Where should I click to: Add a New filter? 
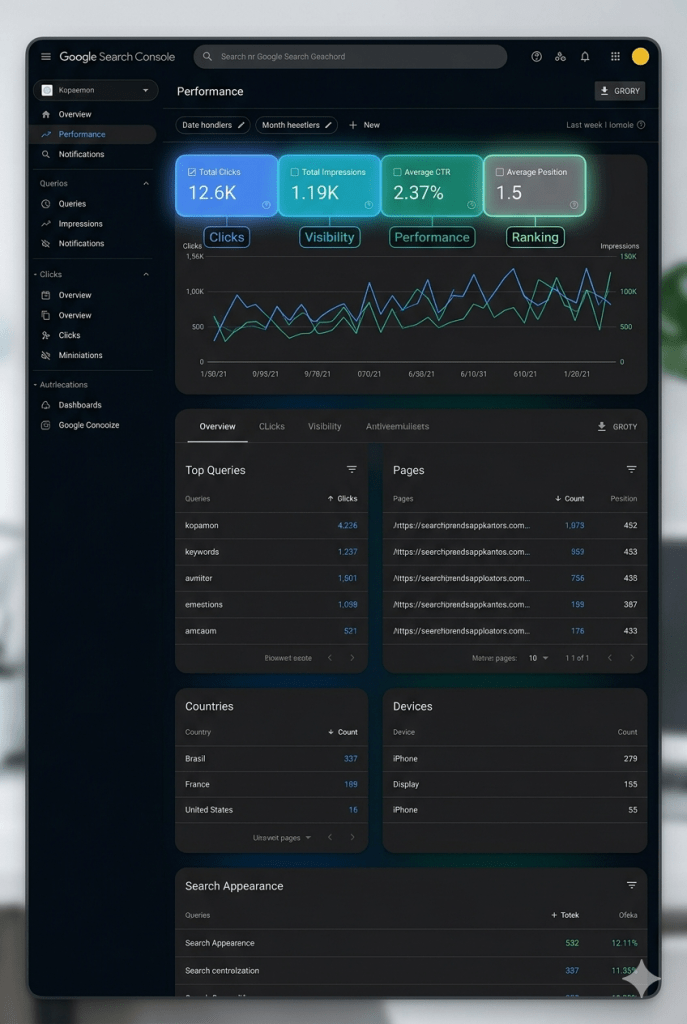point(364,125)
